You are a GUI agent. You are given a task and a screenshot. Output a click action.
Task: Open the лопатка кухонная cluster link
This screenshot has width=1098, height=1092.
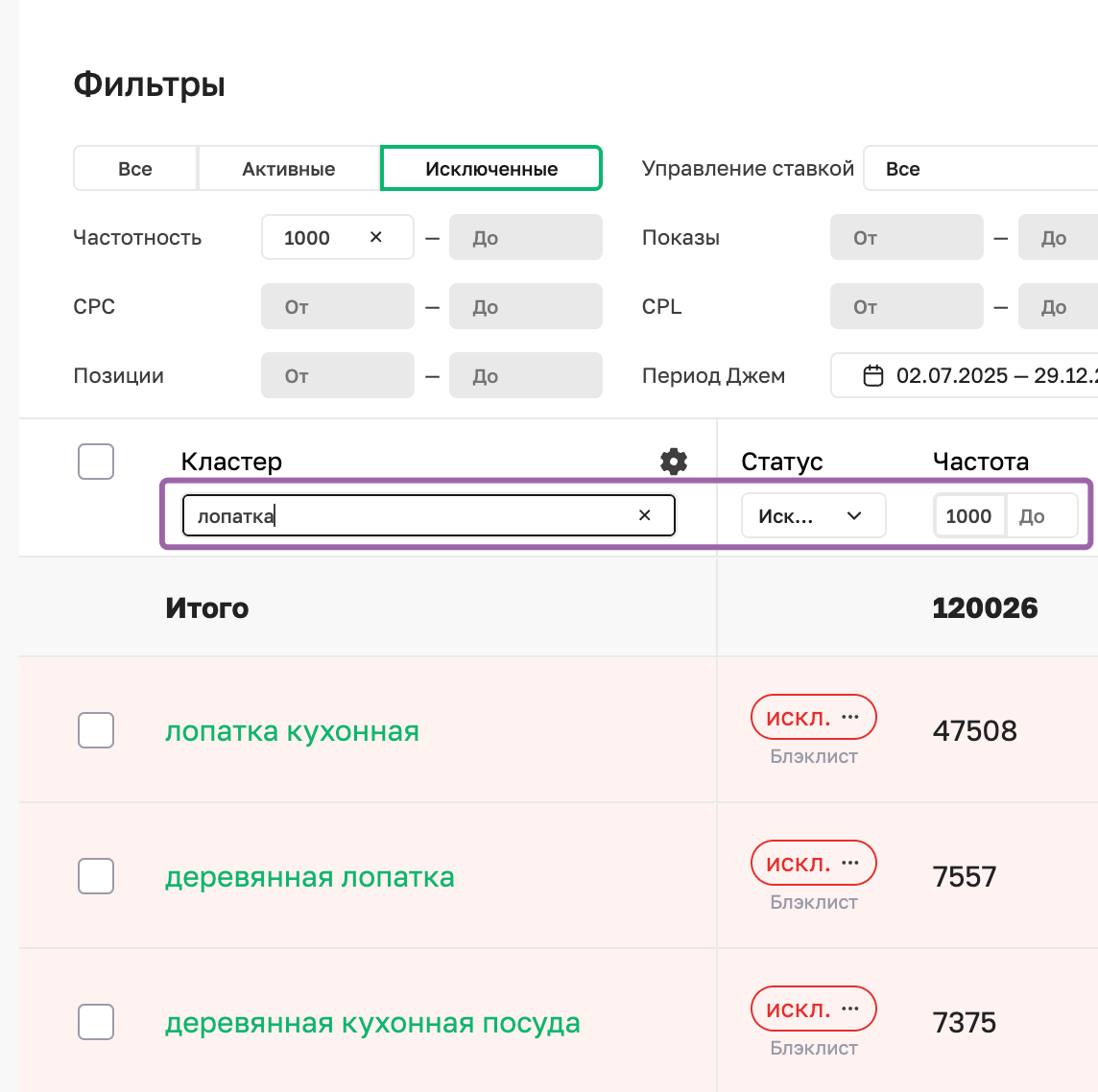tap(292, 731)
